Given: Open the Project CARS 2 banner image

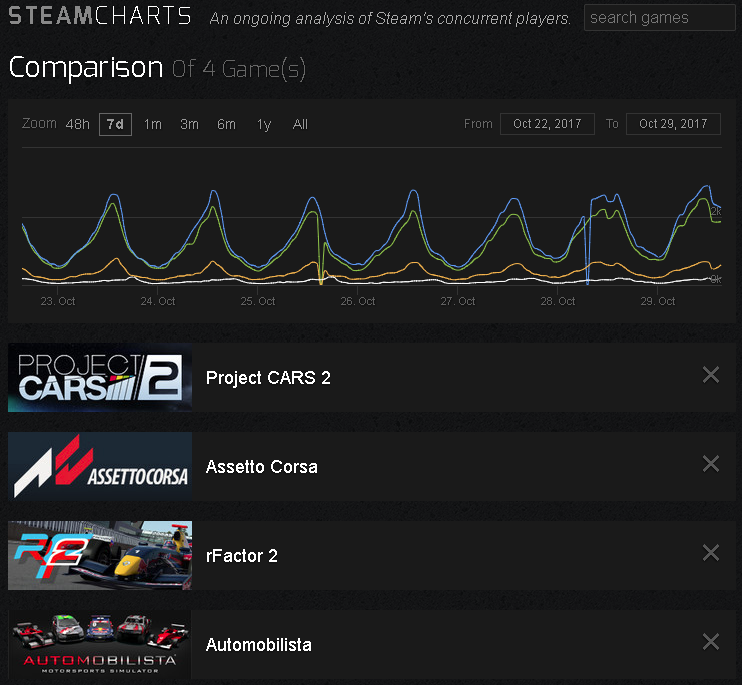Looking at the screenshot, I should [100, 378].
